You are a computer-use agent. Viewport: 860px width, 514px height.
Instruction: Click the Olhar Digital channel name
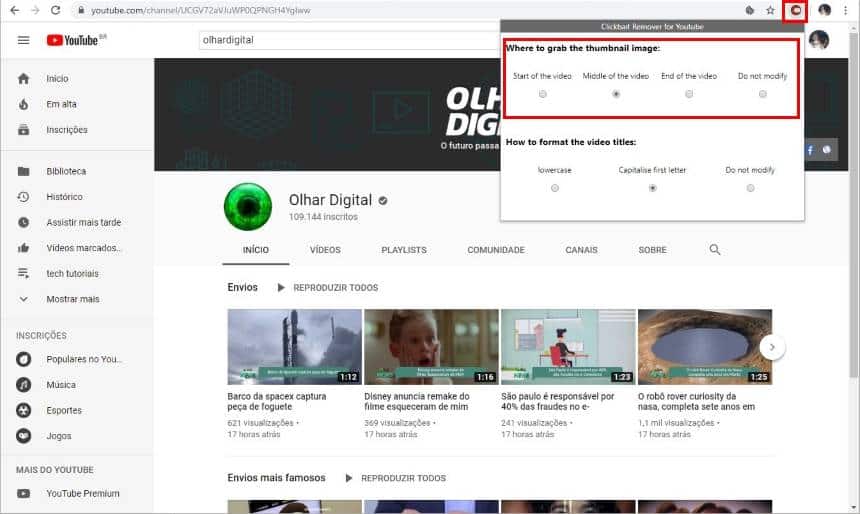[x=330, y=200]
